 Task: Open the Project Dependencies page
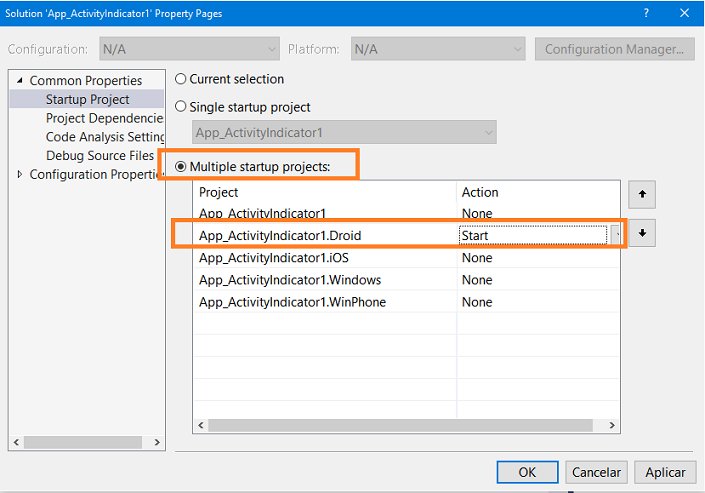tap(104, 118)
